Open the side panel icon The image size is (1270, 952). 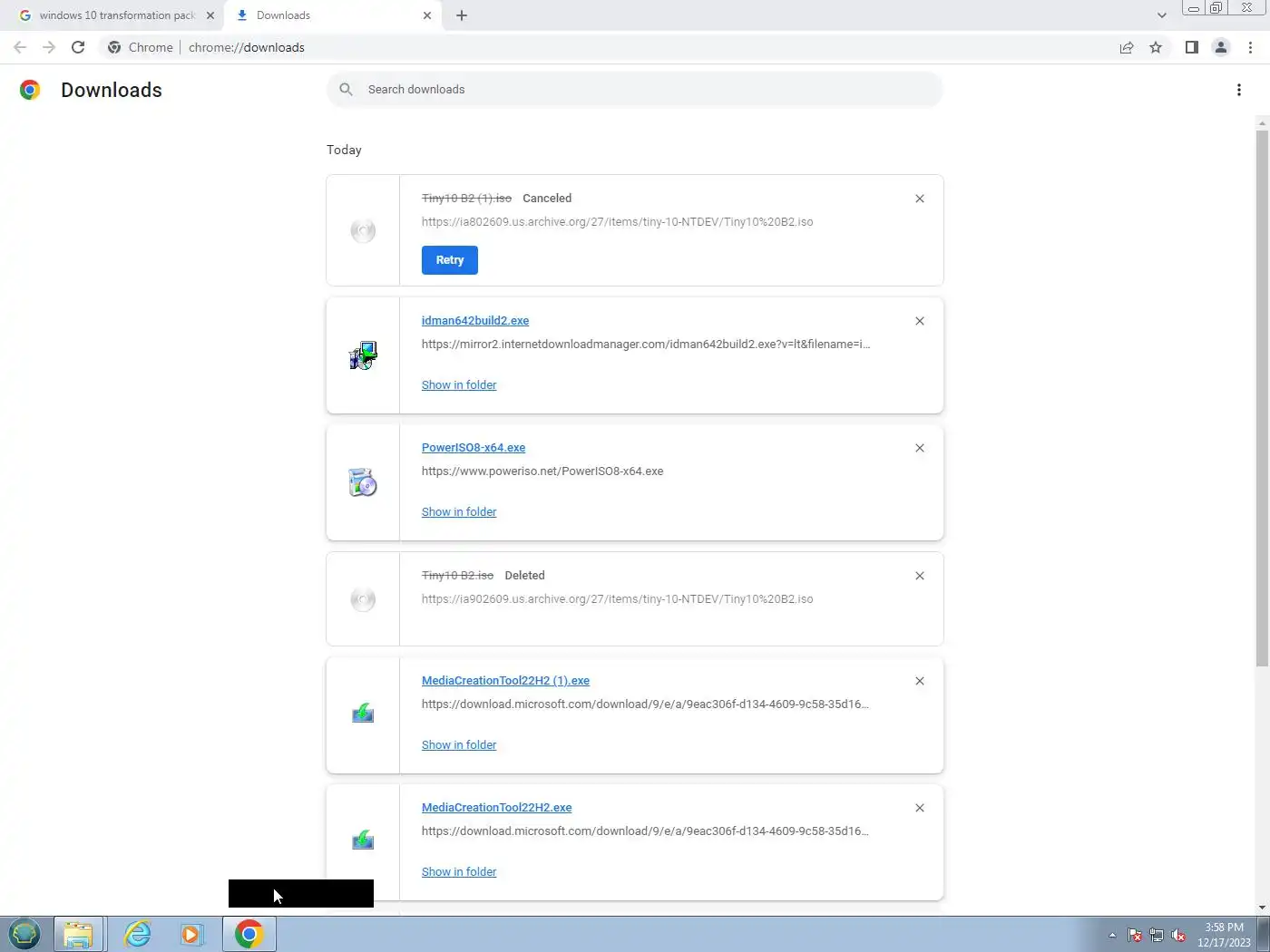click(1192, 47)
